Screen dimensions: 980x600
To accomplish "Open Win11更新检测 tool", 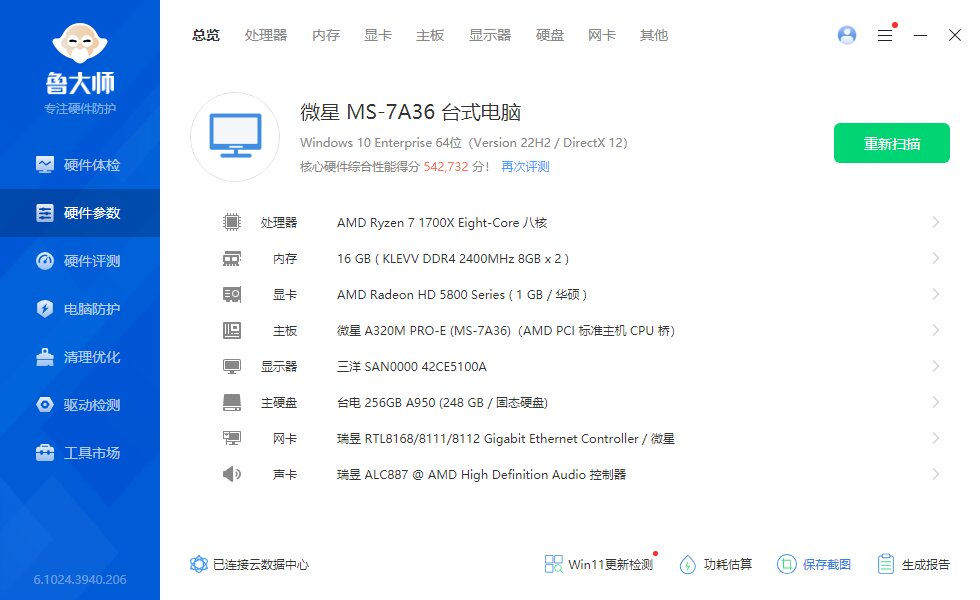I will (x=599, y=564).
